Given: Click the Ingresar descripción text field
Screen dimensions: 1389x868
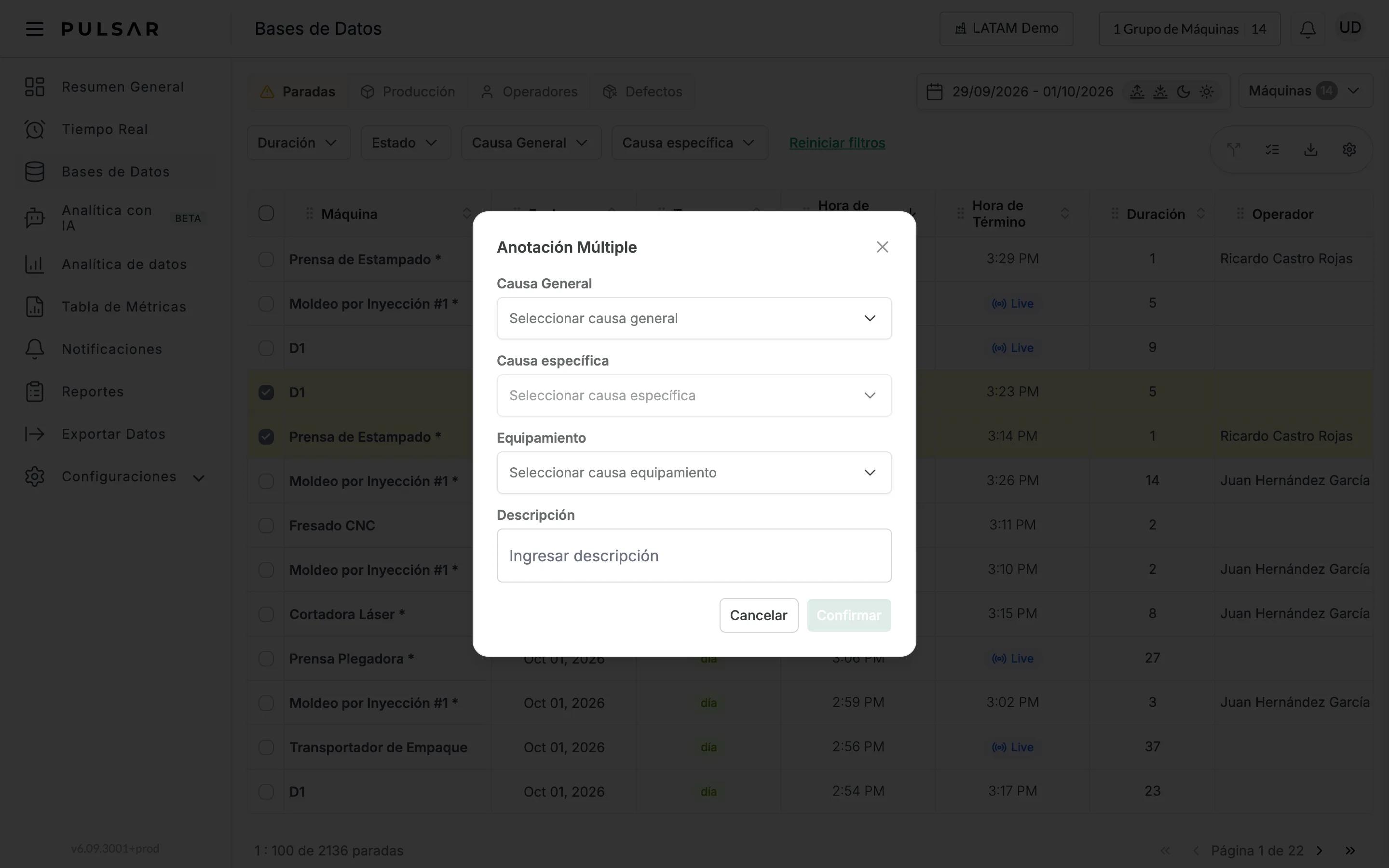Looking at the screenshot, I should [x=694, y=555].
